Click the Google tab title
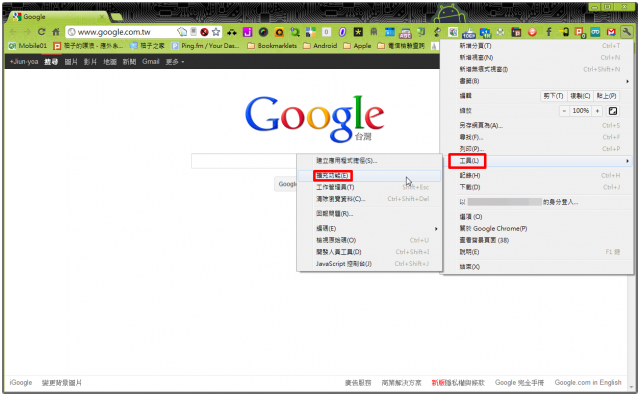This screenshot has height=396, width=640. [x=34, y=17]
